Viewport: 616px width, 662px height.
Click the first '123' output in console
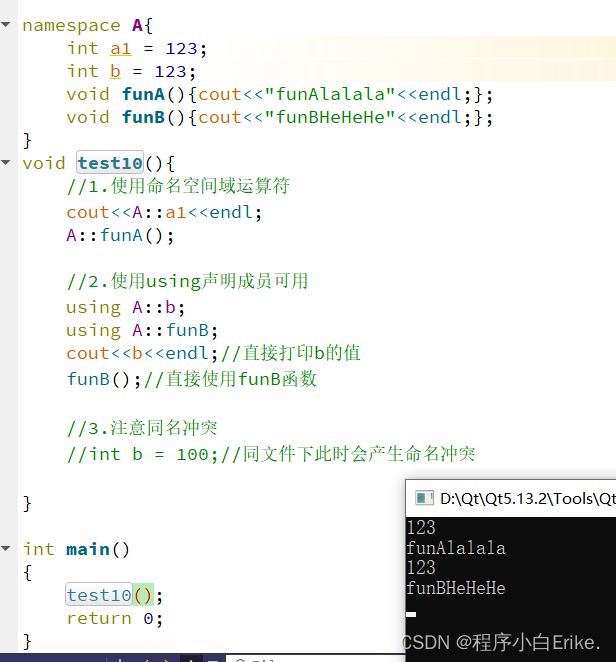coord(421,528)
